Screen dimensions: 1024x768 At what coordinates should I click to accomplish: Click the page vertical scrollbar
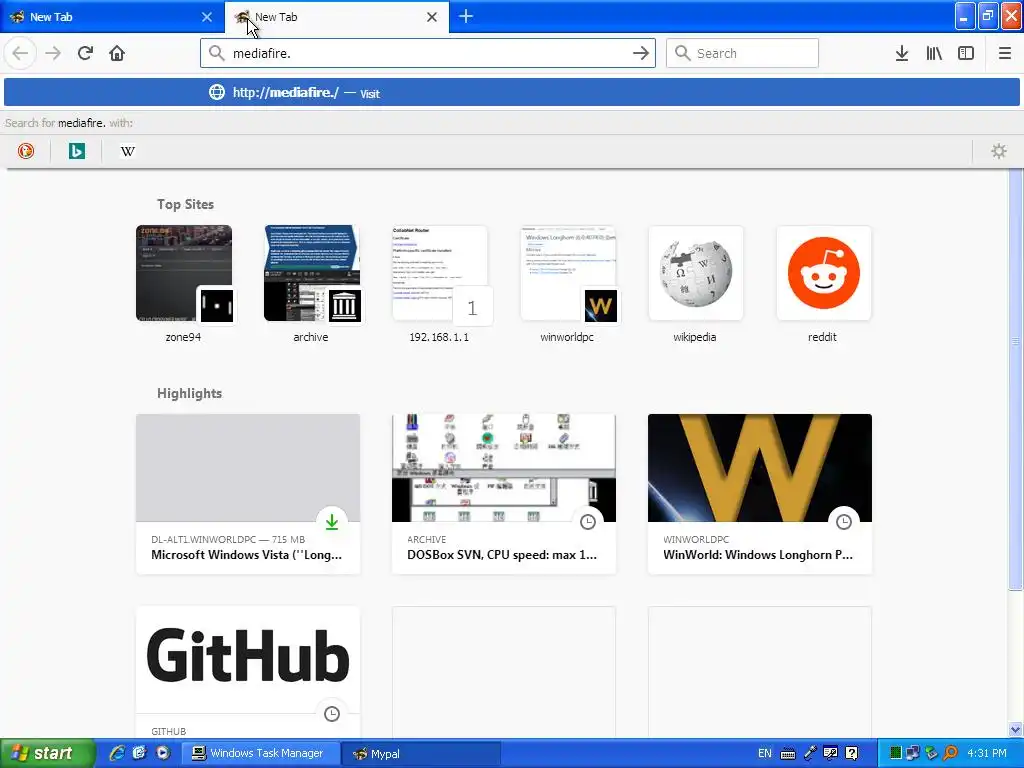1016,379
